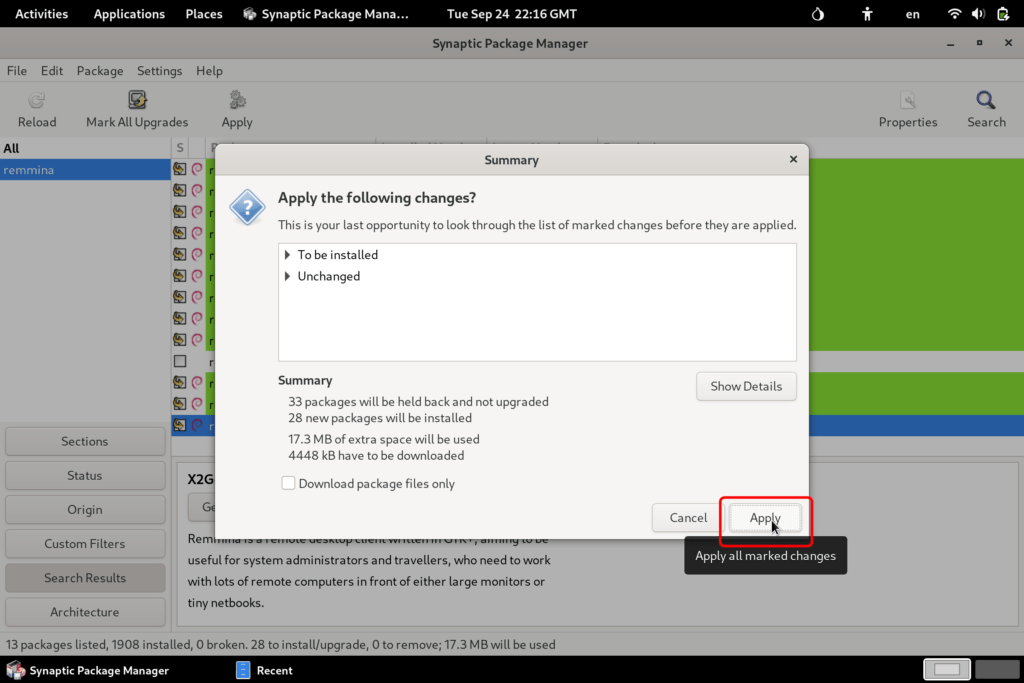Click the Mark All Upgrades toolbar icon

click(x=137, y=101)
